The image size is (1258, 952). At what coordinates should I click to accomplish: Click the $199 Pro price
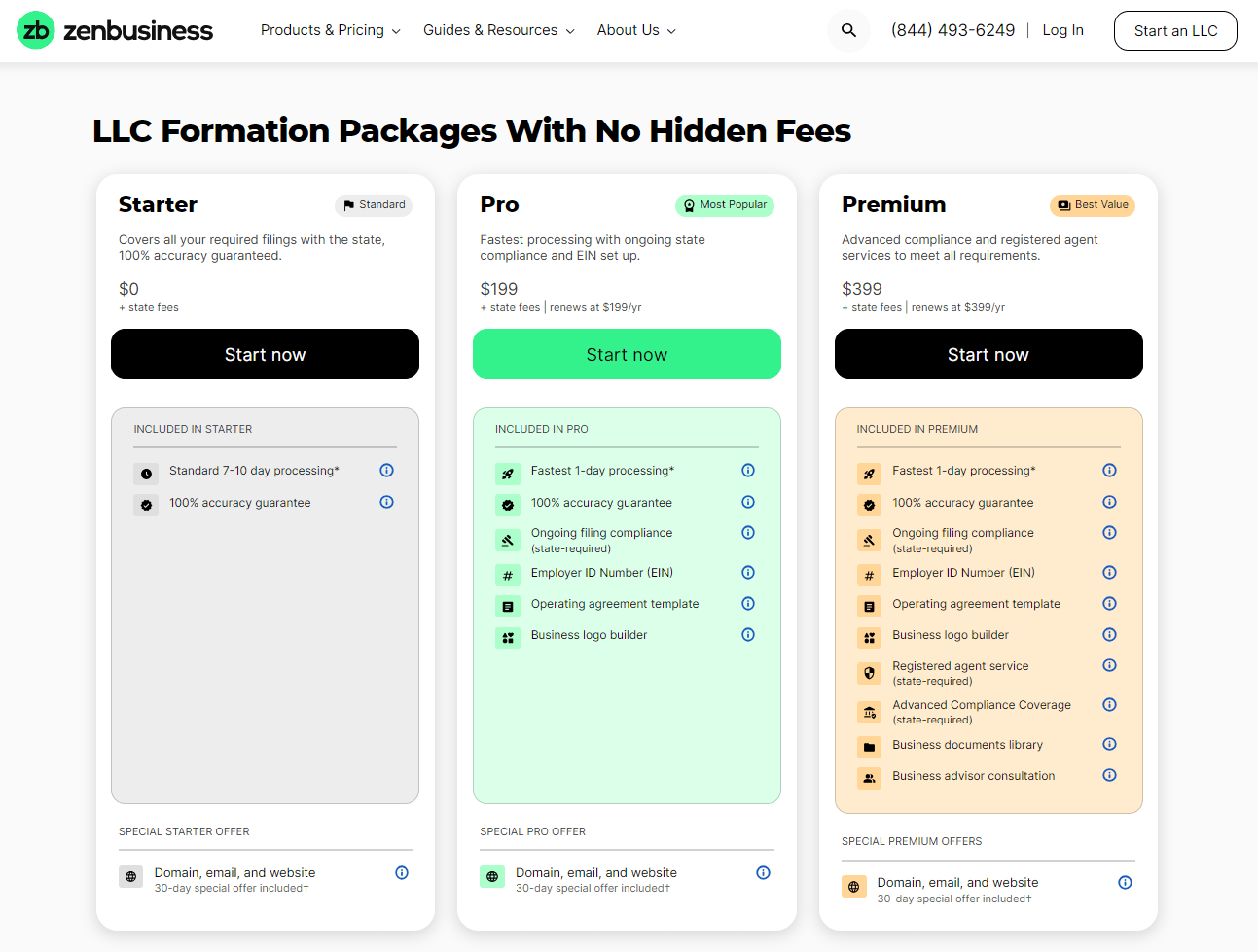tap(499, 289)
